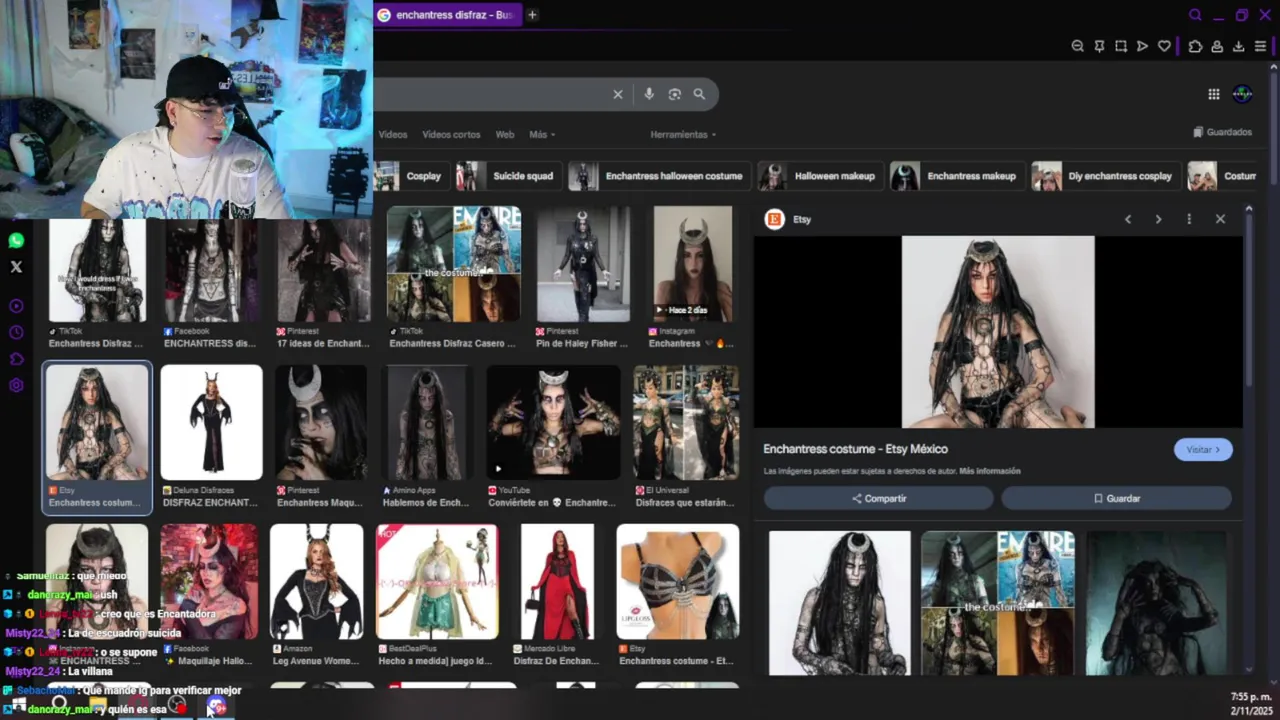Switch to the Videos cortos tab

pos(451,134)
